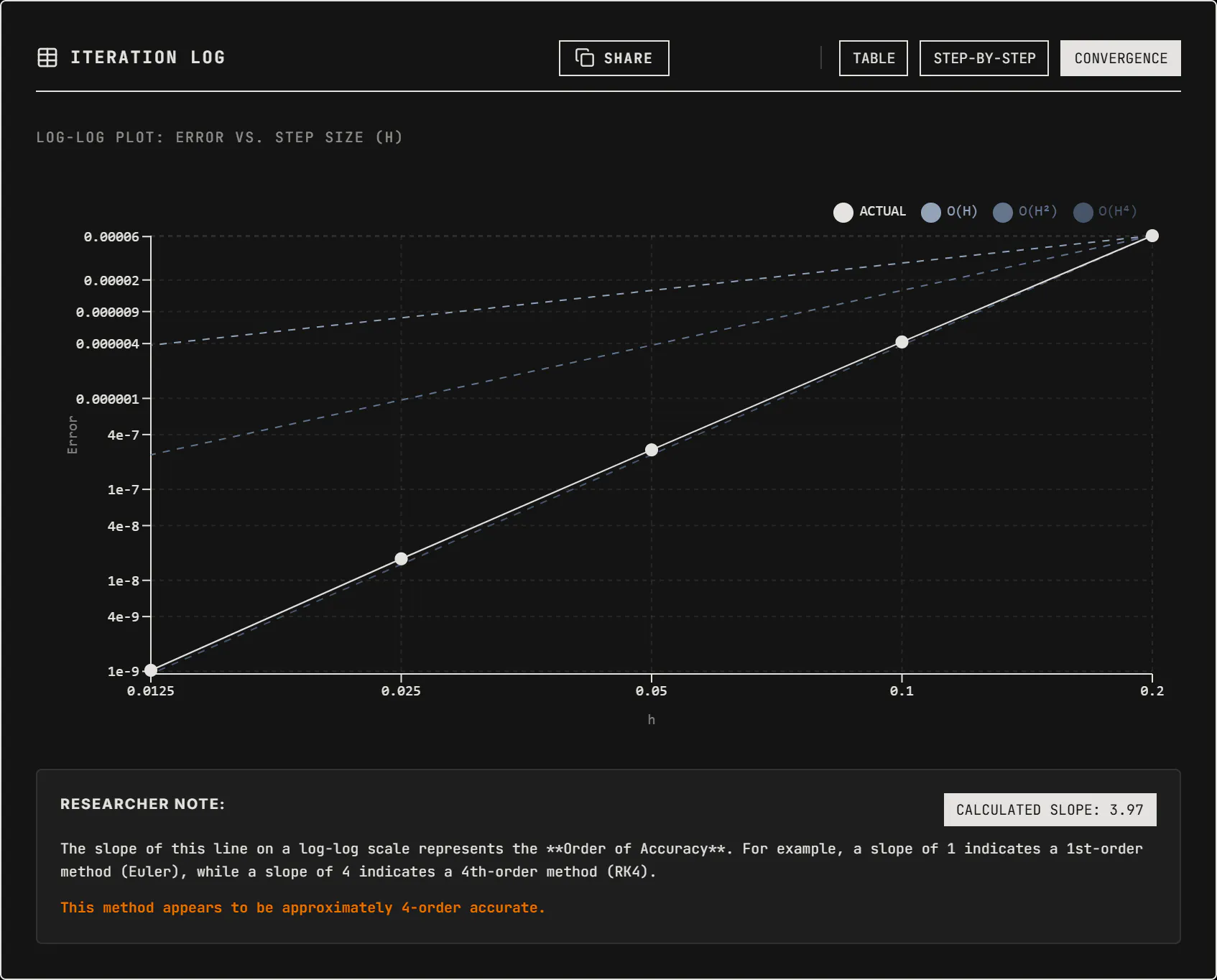This screenshot has height=980, width=1217.
Task: Click the 0.1 x-axis tick label
Action: [902, 690]
